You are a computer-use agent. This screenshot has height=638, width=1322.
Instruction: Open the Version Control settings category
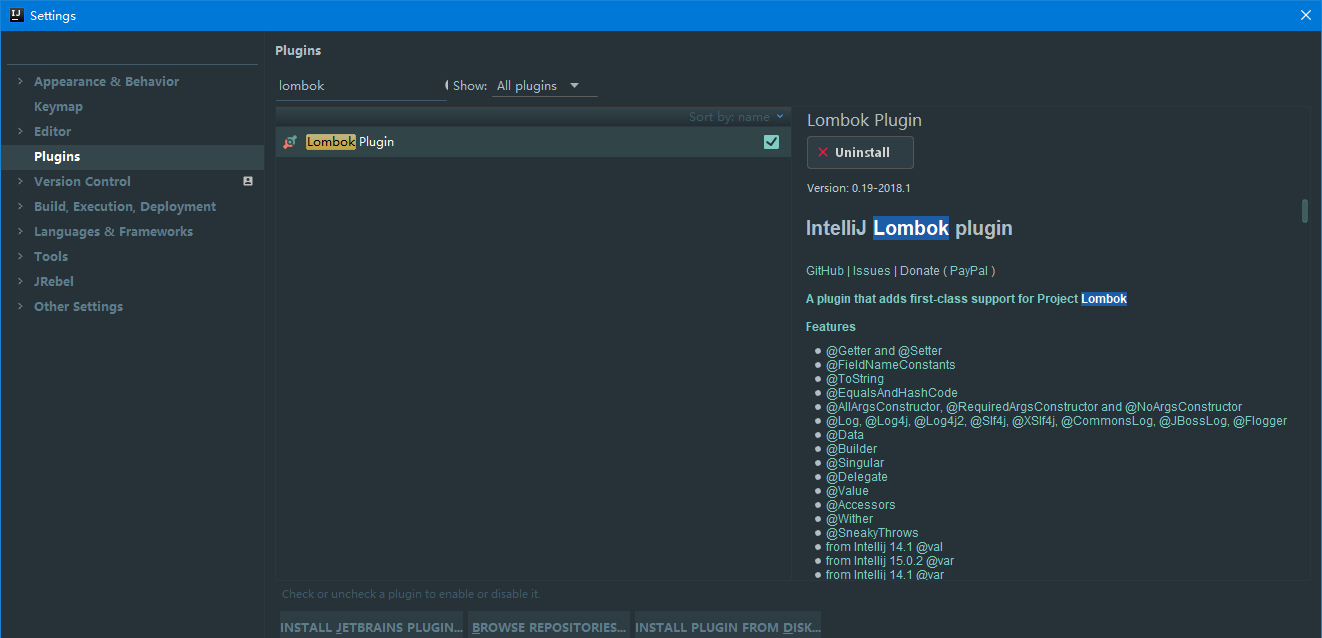pos(82,181)
